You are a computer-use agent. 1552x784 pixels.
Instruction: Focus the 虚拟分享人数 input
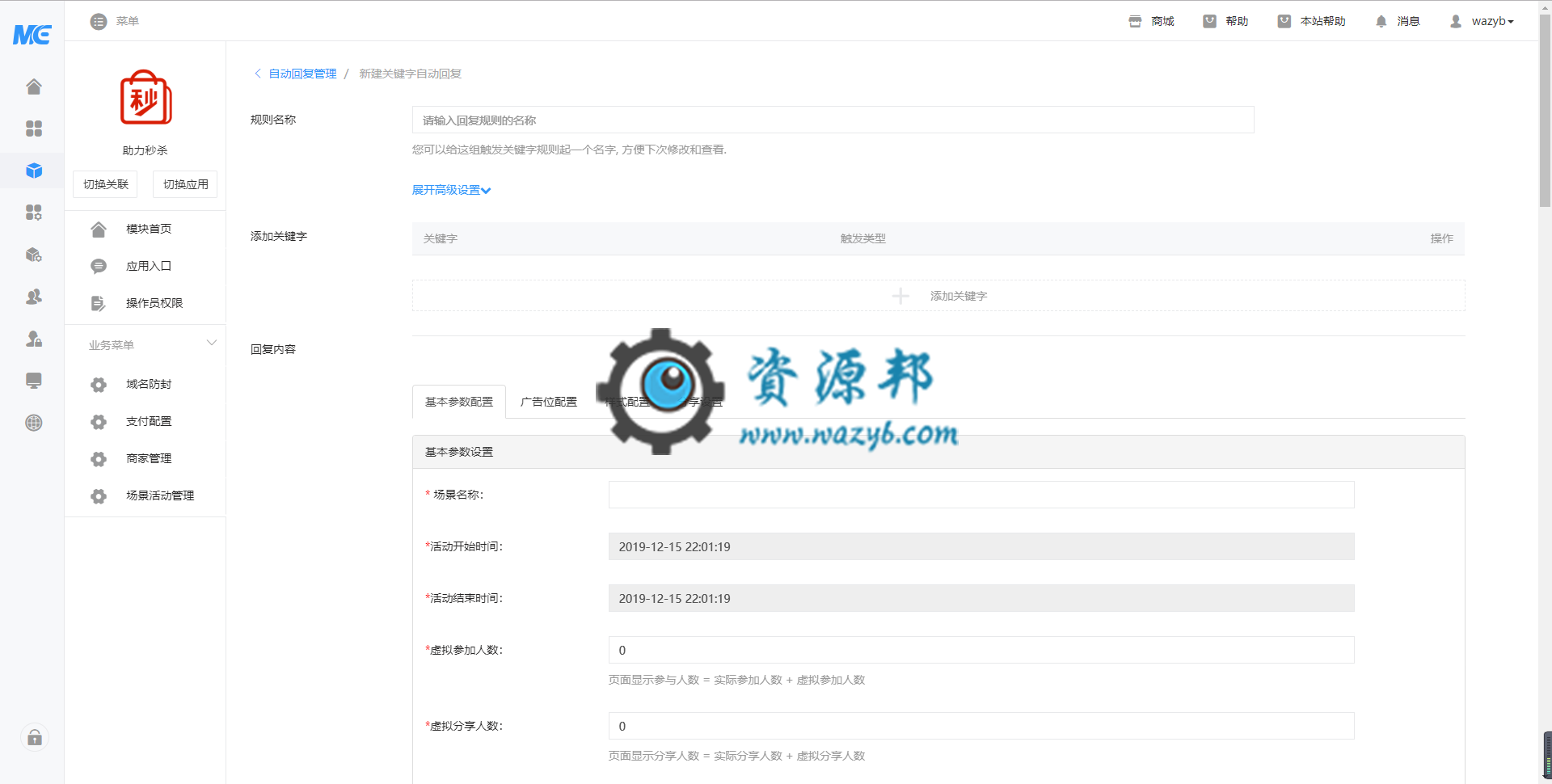[x=981, y=726]
